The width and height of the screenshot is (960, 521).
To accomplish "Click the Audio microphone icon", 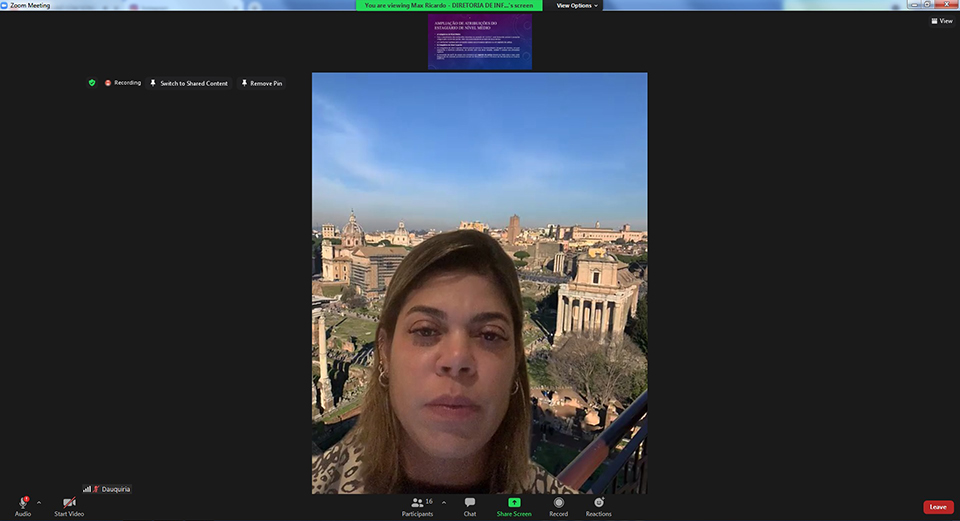I will pyautogui.click(x=22, y=502).
